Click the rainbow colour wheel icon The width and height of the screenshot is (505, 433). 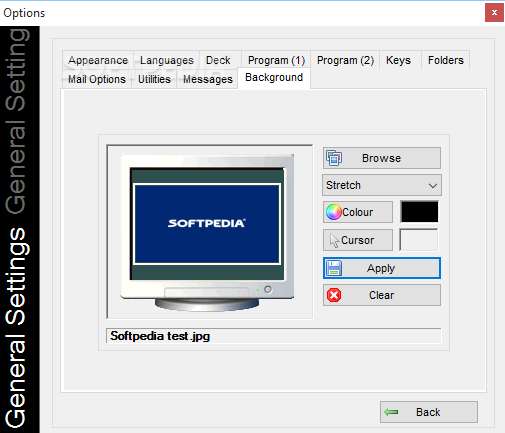tap(334, 212)
